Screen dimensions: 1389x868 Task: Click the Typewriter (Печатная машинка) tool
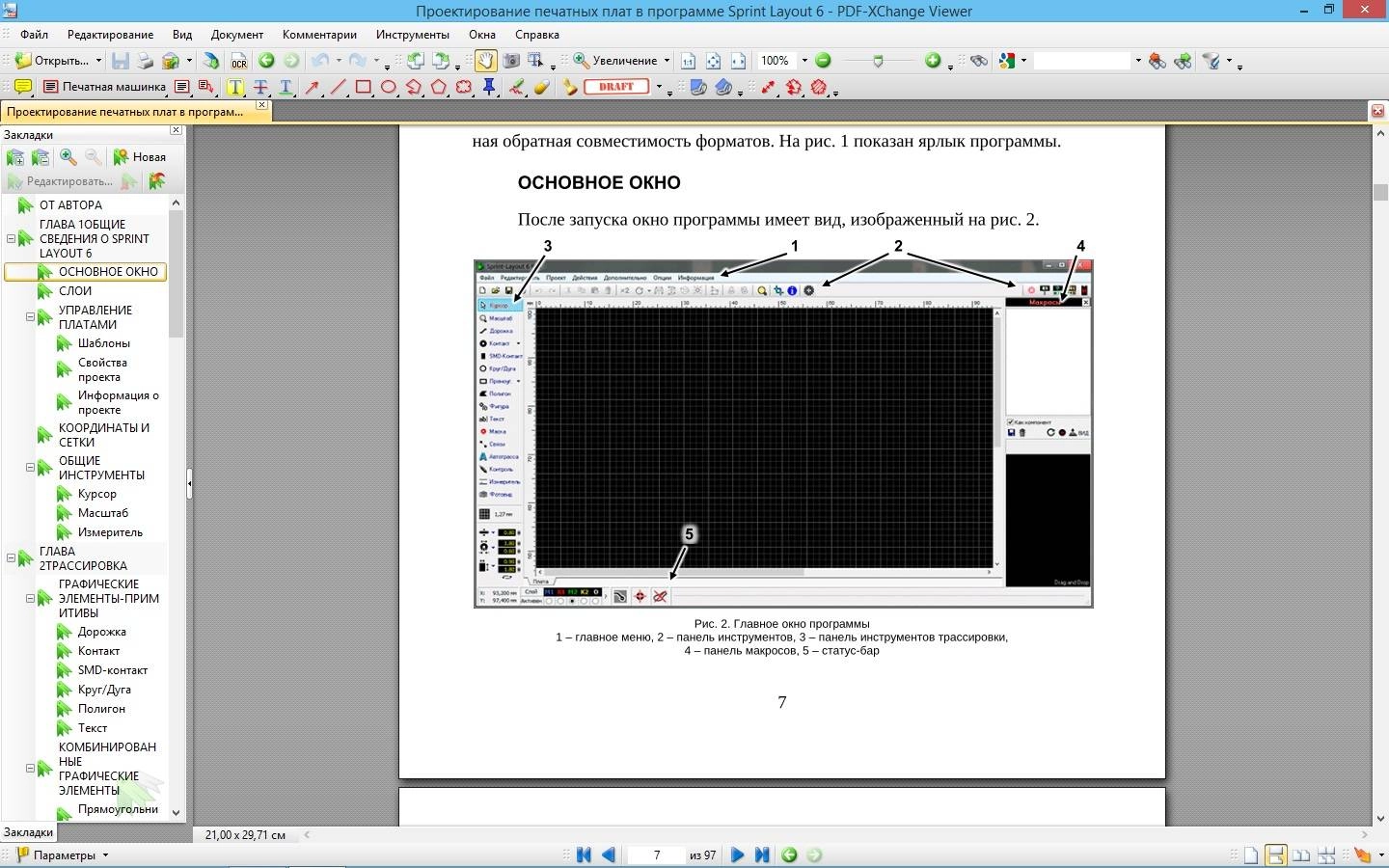[104, 87]
